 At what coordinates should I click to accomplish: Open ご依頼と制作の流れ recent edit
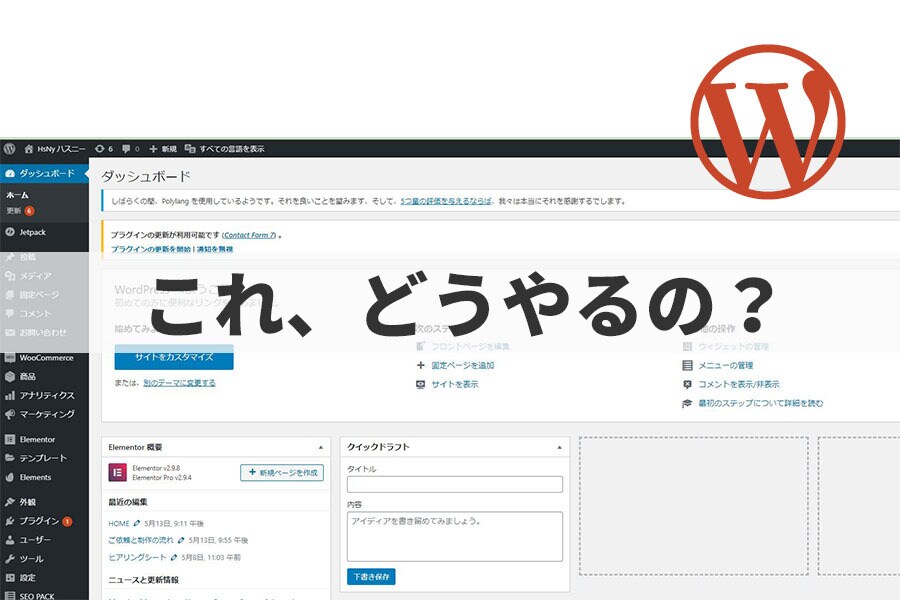coord(141,540)
